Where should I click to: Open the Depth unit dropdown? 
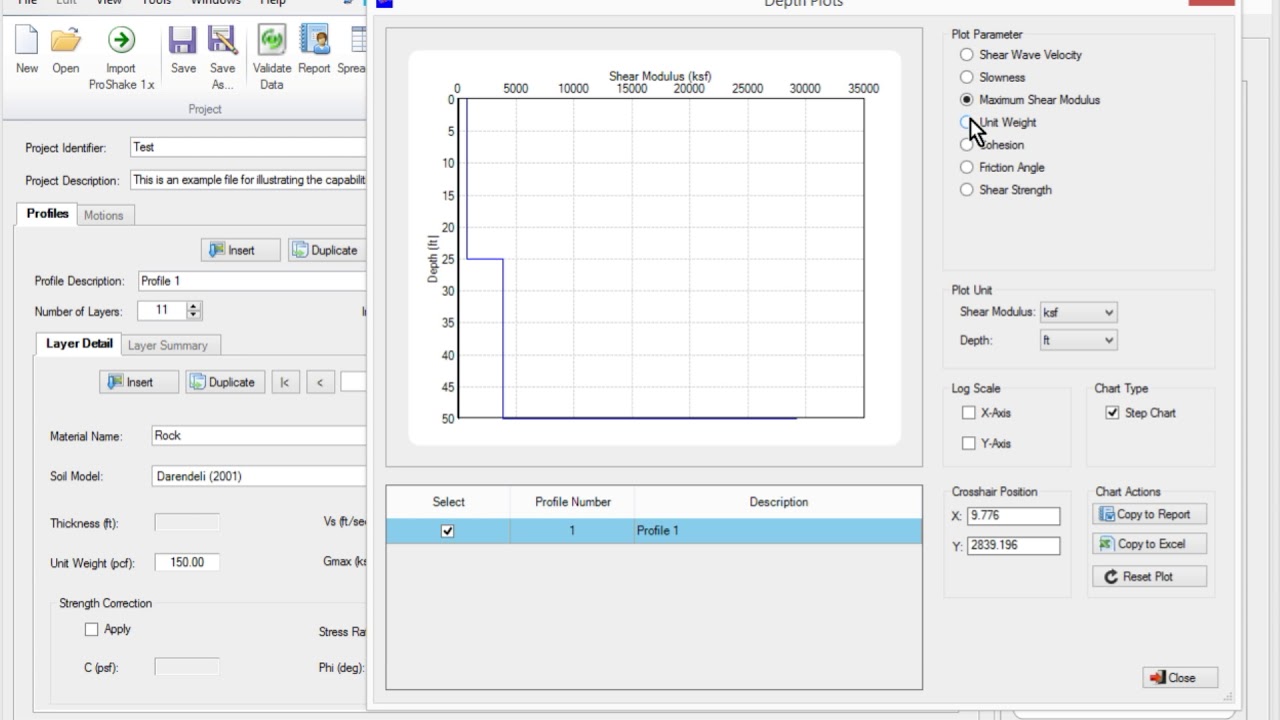1078,340
